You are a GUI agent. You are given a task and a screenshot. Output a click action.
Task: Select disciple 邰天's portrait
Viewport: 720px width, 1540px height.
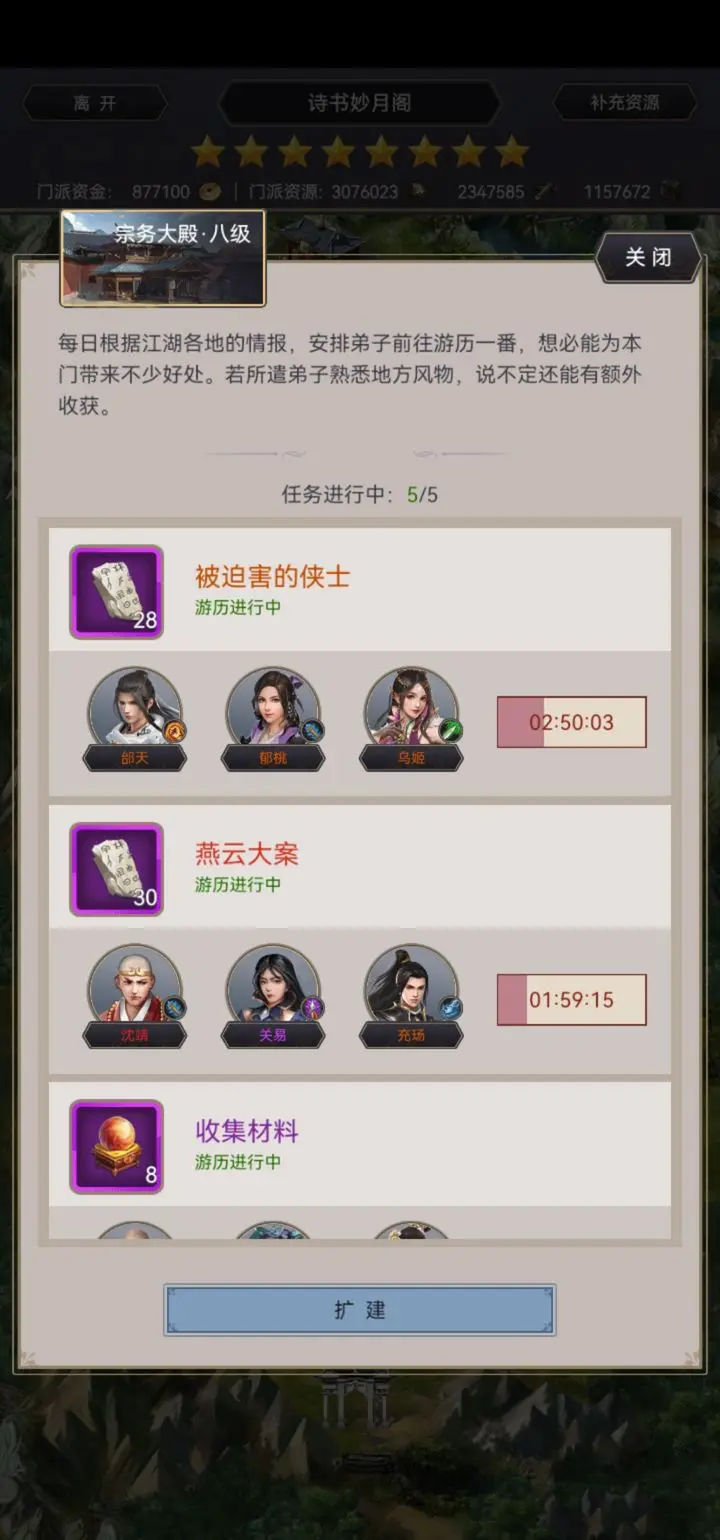(x=135, y=708)
